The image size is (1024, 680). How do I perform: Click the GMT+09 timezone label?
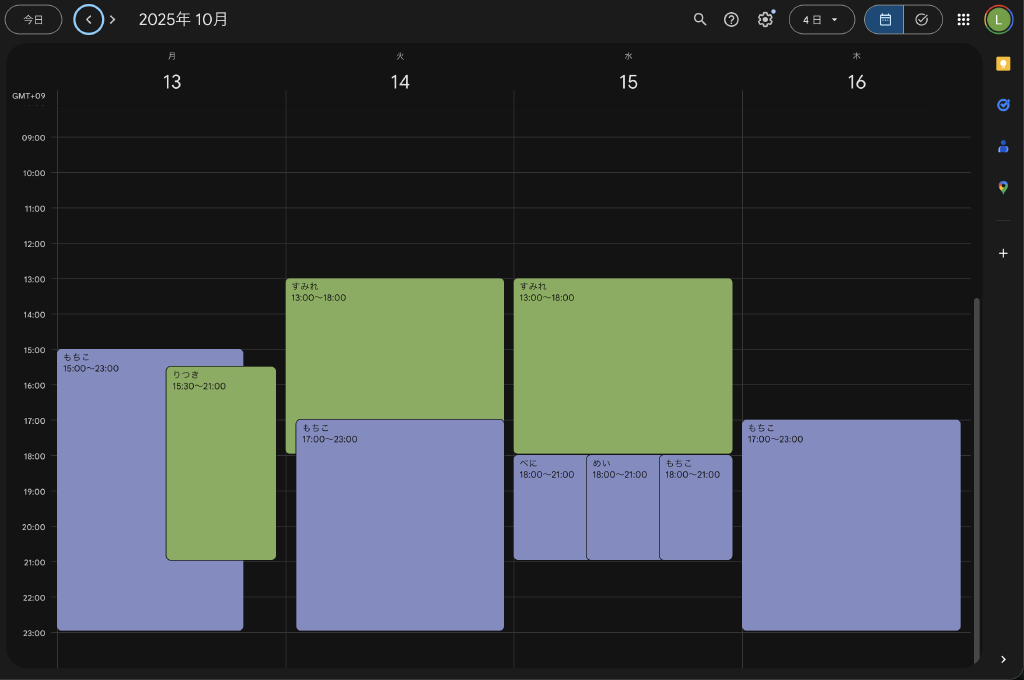pos(29,96)
